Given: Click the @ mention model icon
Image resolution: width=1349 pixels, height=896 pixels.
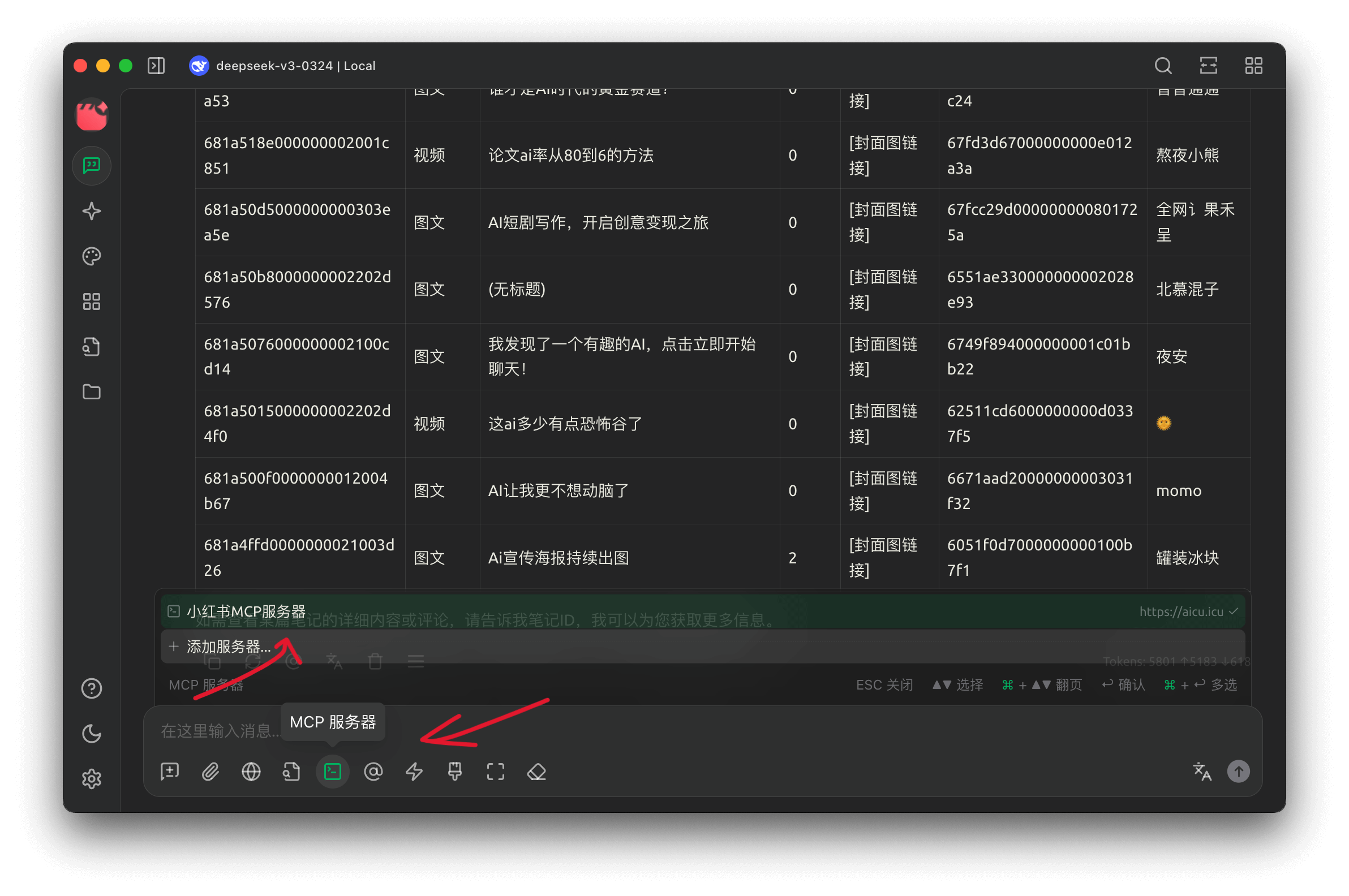Looking at the screenshot, I should tap(373, 772).
